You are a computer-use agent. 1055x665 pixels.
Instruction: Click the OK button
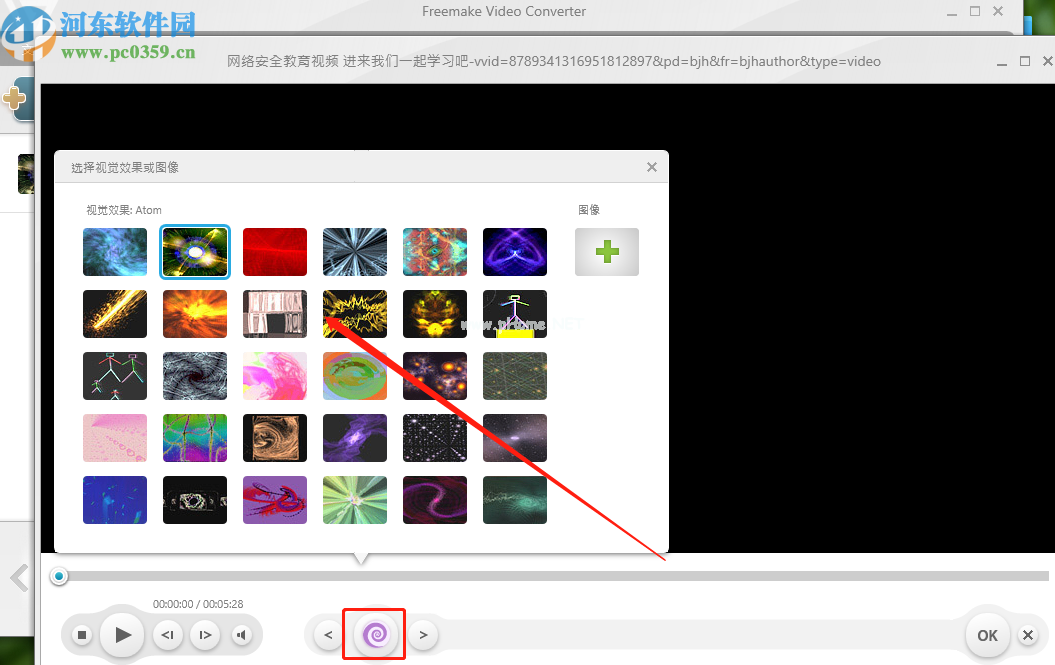987,635
